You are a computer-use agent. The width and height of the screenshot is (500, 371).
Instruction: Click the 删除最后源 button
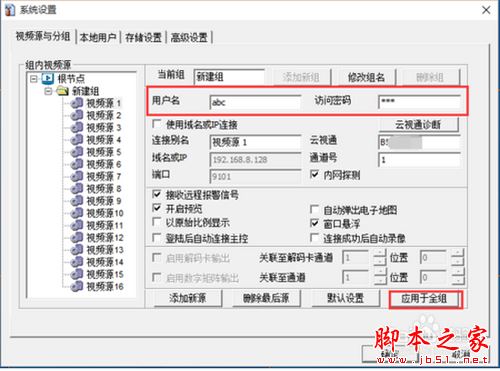pyautogui.click(x=266, y=298)
